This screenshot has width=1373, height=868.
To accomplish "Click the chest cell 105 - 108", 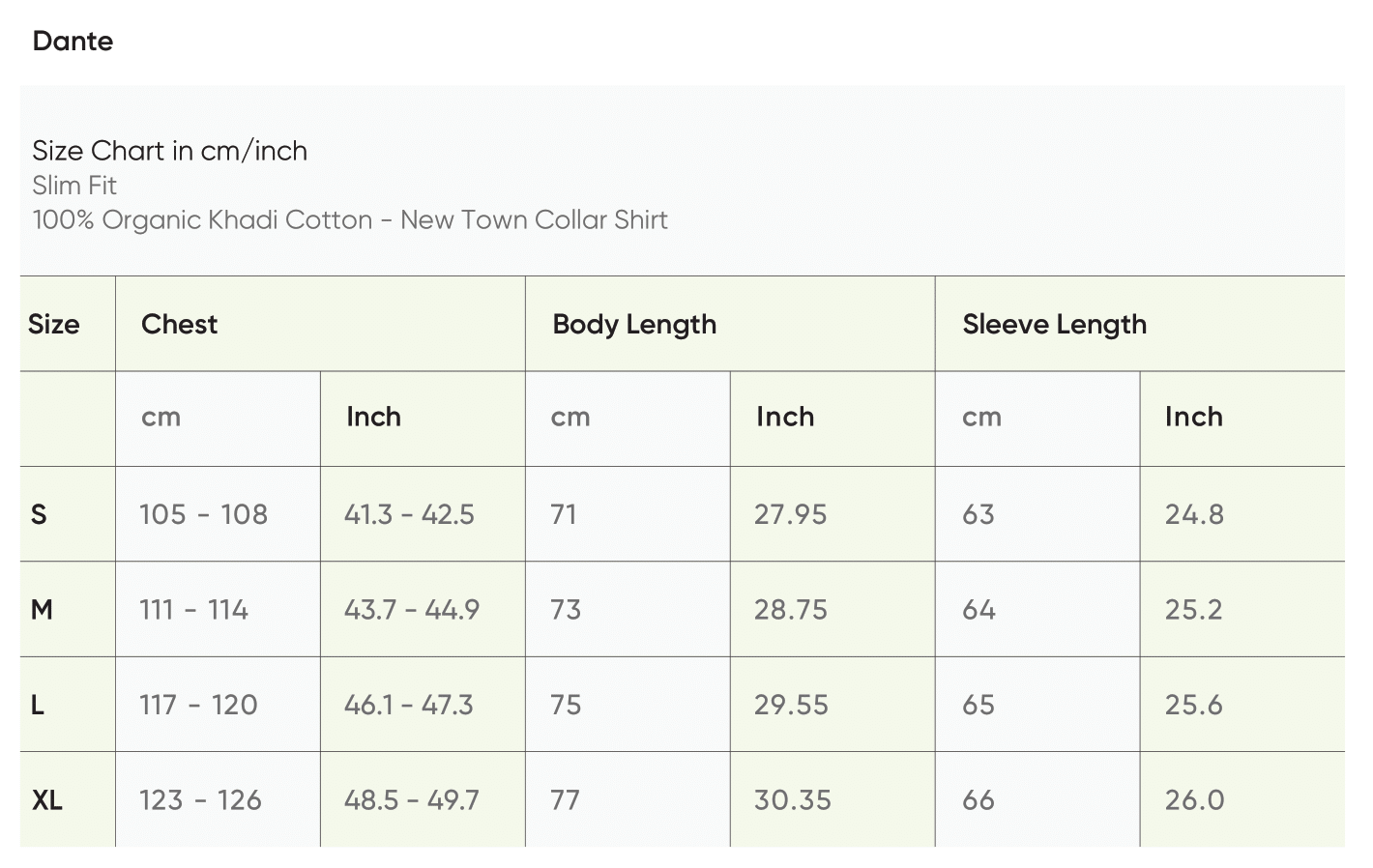I will tap(203, 514).
